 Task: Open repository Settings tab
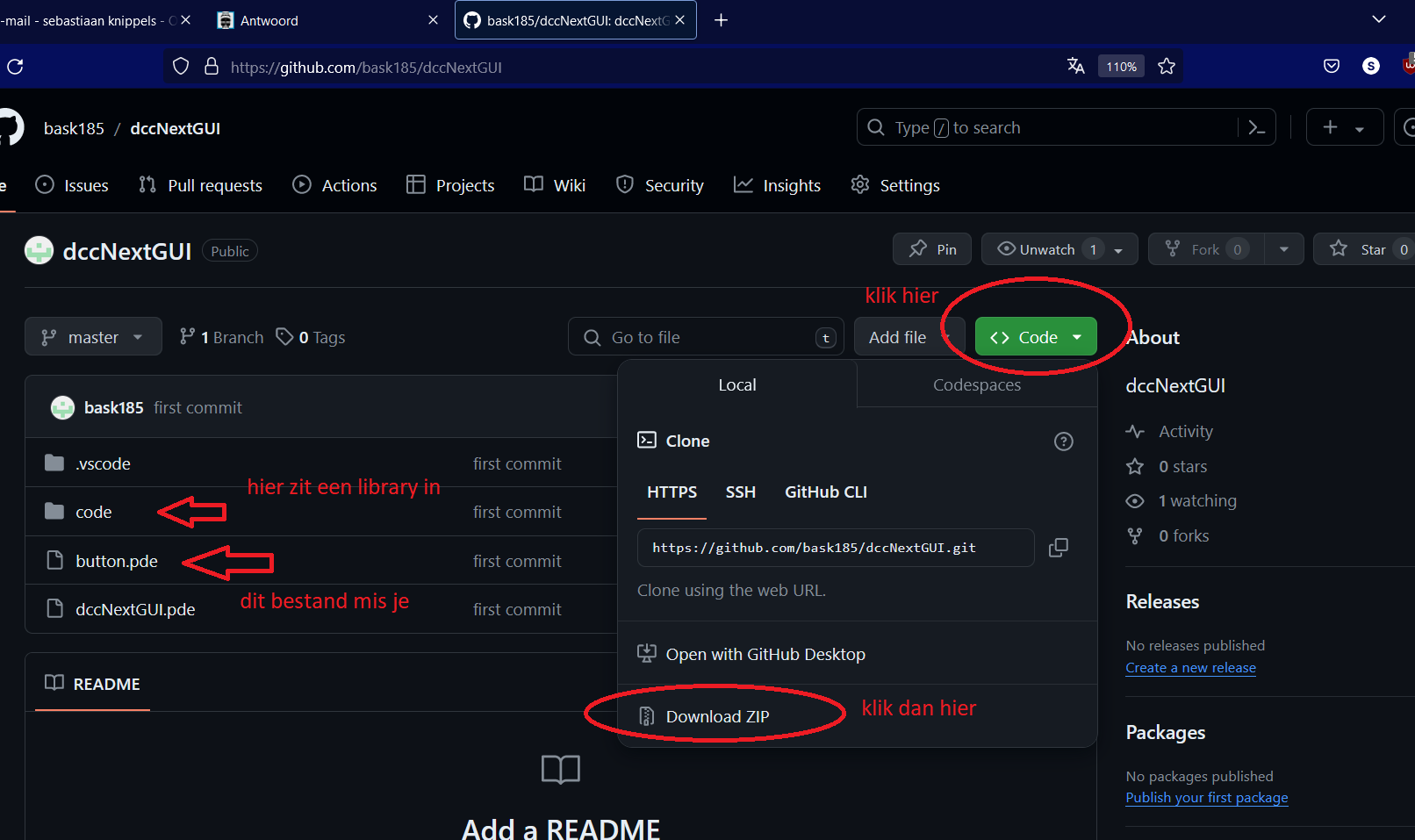(895, 185)
